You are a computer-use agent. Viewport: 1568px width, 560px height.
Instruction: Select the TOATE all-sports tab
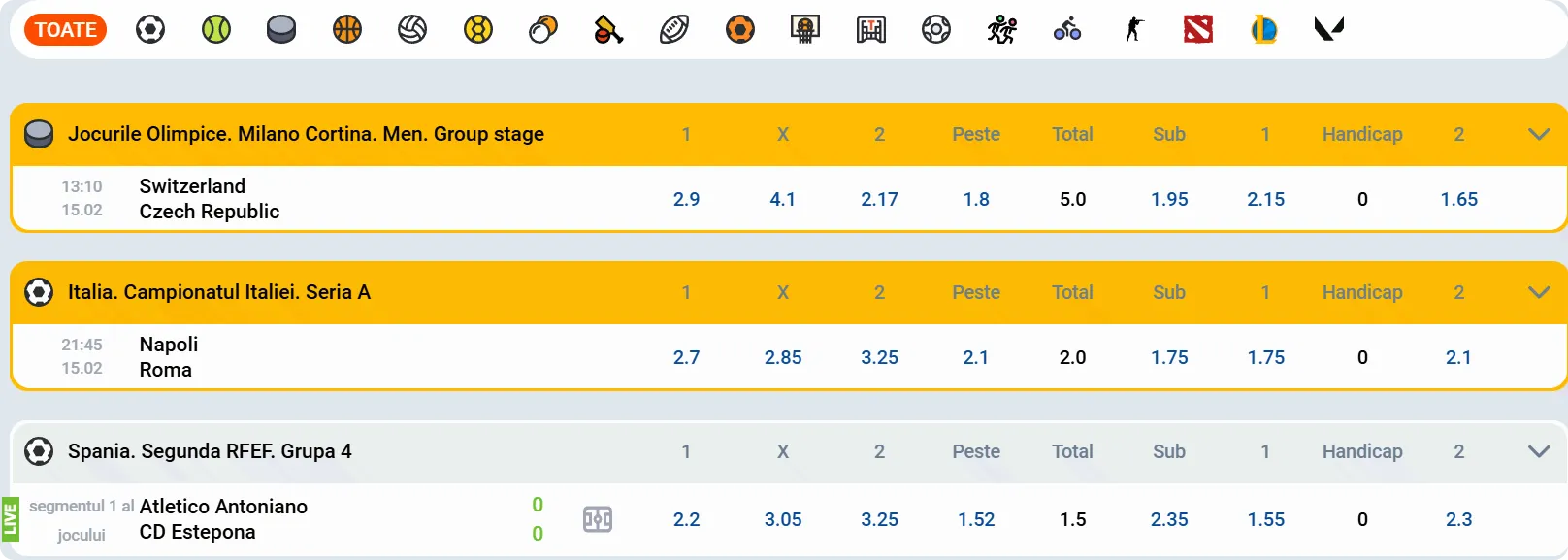pyautogui.click(x=66, y=30)
